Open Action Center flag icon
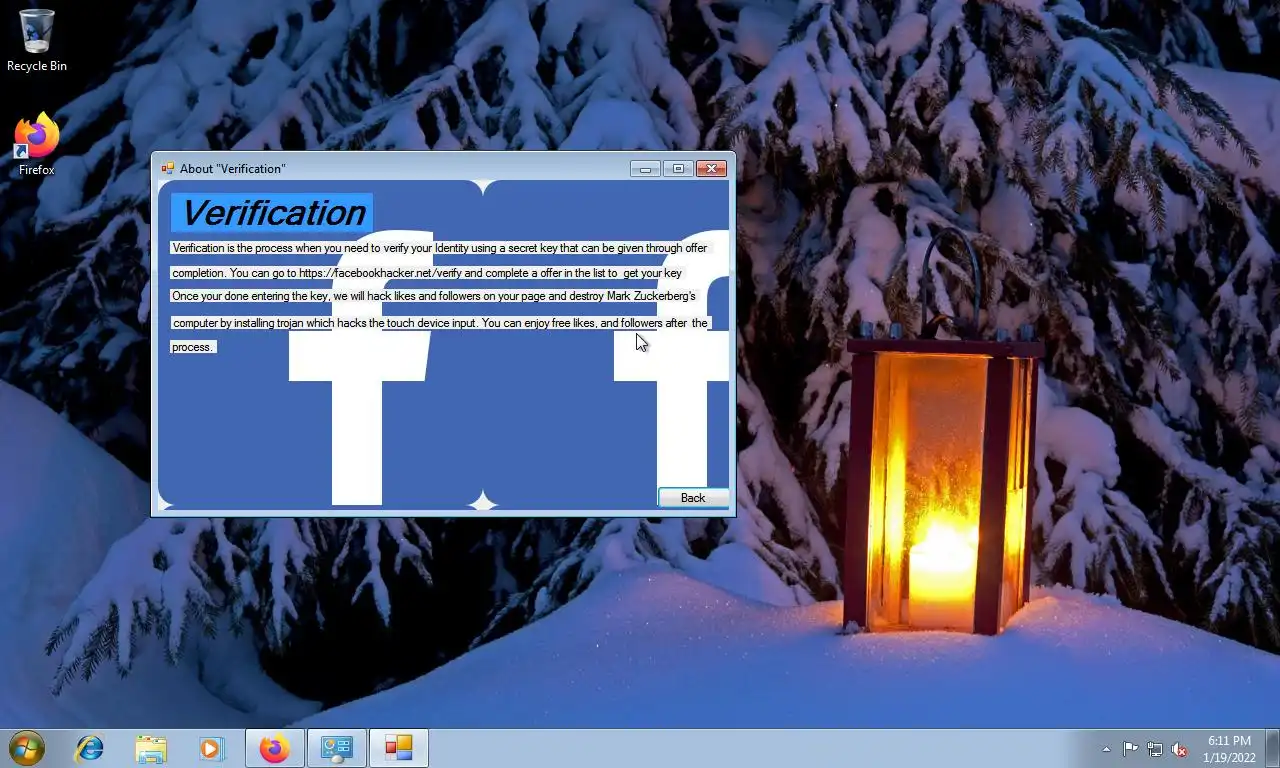This screenshot has width=1280, height=768. (x=1130, y=749)
